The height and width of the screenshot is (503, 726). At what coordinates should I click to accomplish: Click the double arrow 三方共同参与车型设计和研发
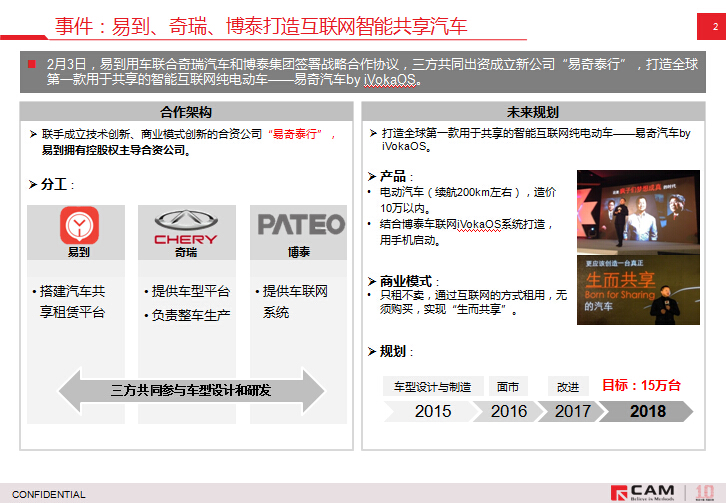point(191,390)
